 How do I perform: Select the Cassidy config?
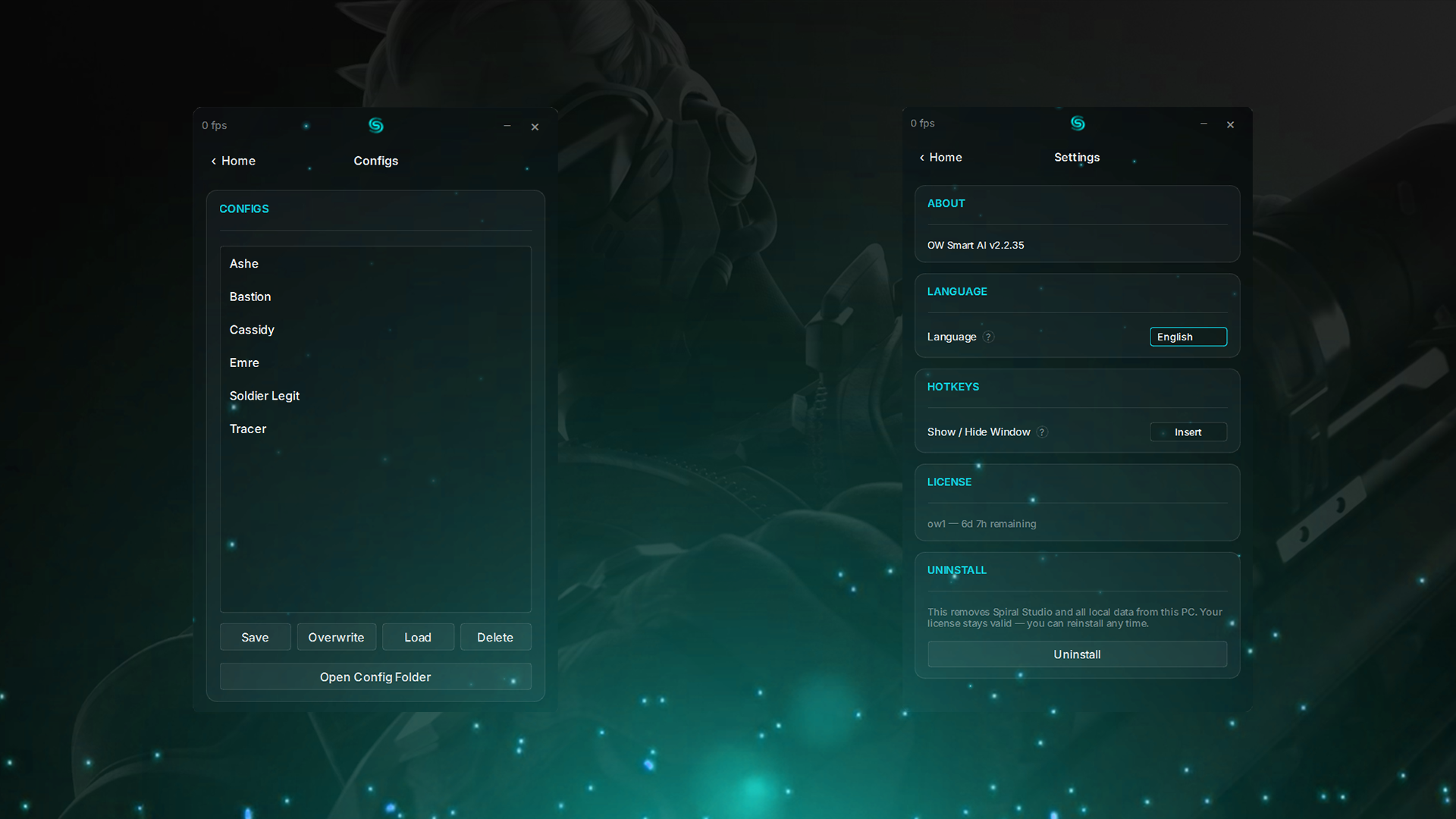click(x=375, y=330)
